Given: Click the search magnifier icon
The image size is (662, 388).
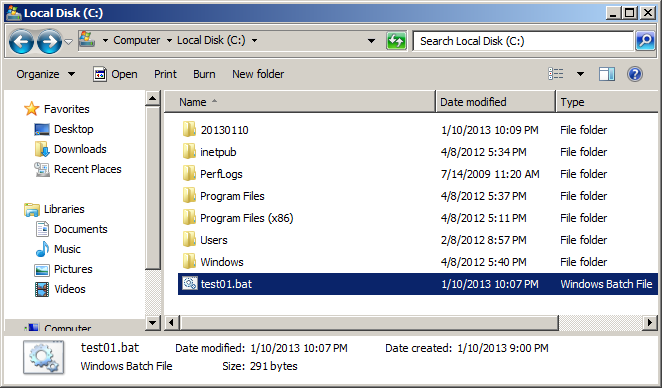Looking at the screenshot, I should click(x=645, y=41).
